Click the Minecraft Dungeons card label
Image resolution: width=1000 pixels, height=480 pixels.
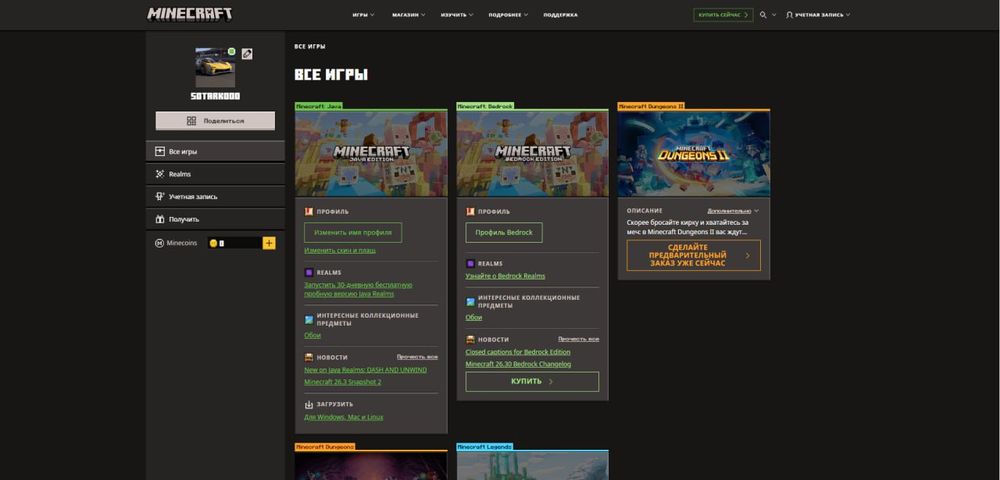[x=325, y=447]
